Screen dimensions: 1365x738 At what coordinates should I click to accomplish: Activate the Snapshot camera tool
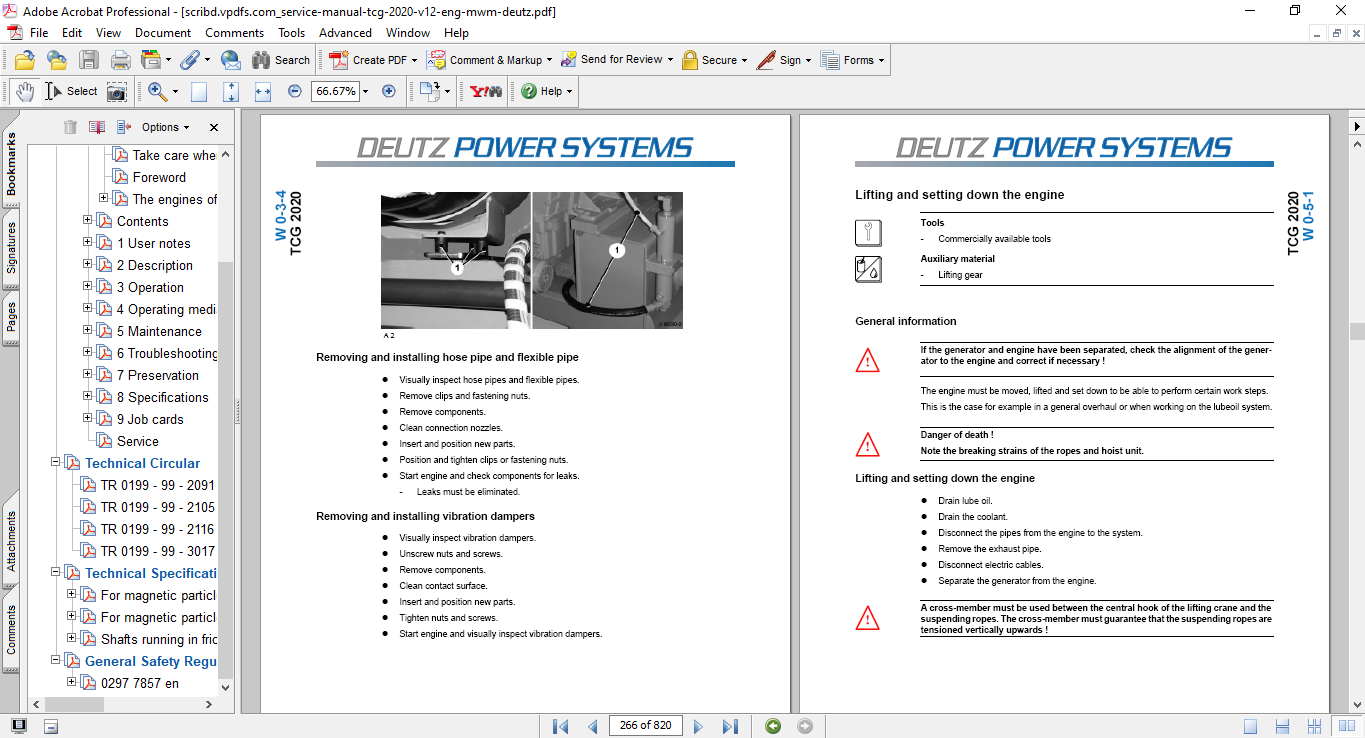click(x=117, y=91)
